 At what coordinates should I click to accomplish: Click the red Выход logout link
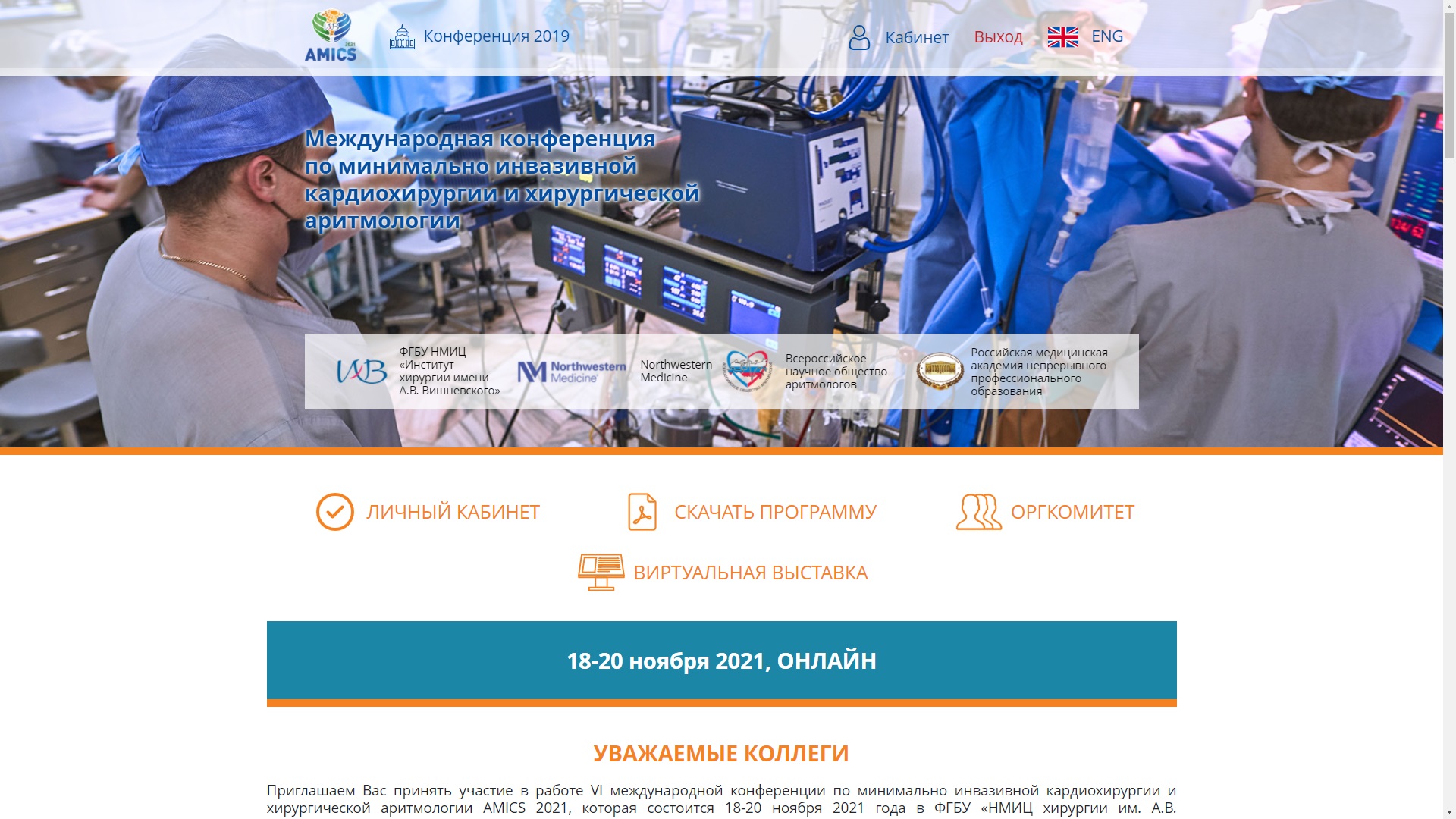(x=998, y=37)
